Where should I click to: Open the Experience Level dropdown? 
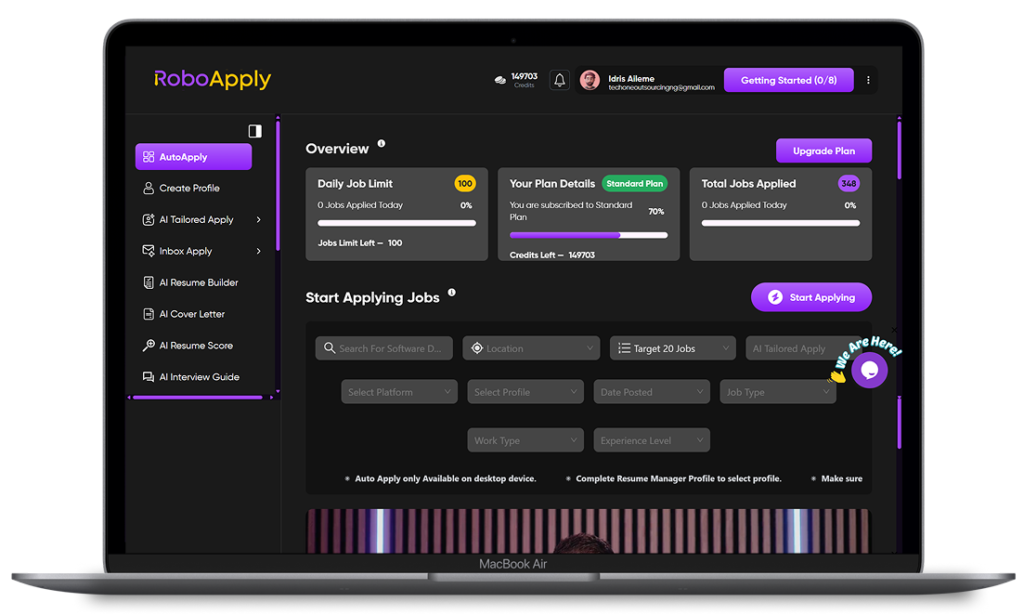pyautogui.click(x=652, y=440)
